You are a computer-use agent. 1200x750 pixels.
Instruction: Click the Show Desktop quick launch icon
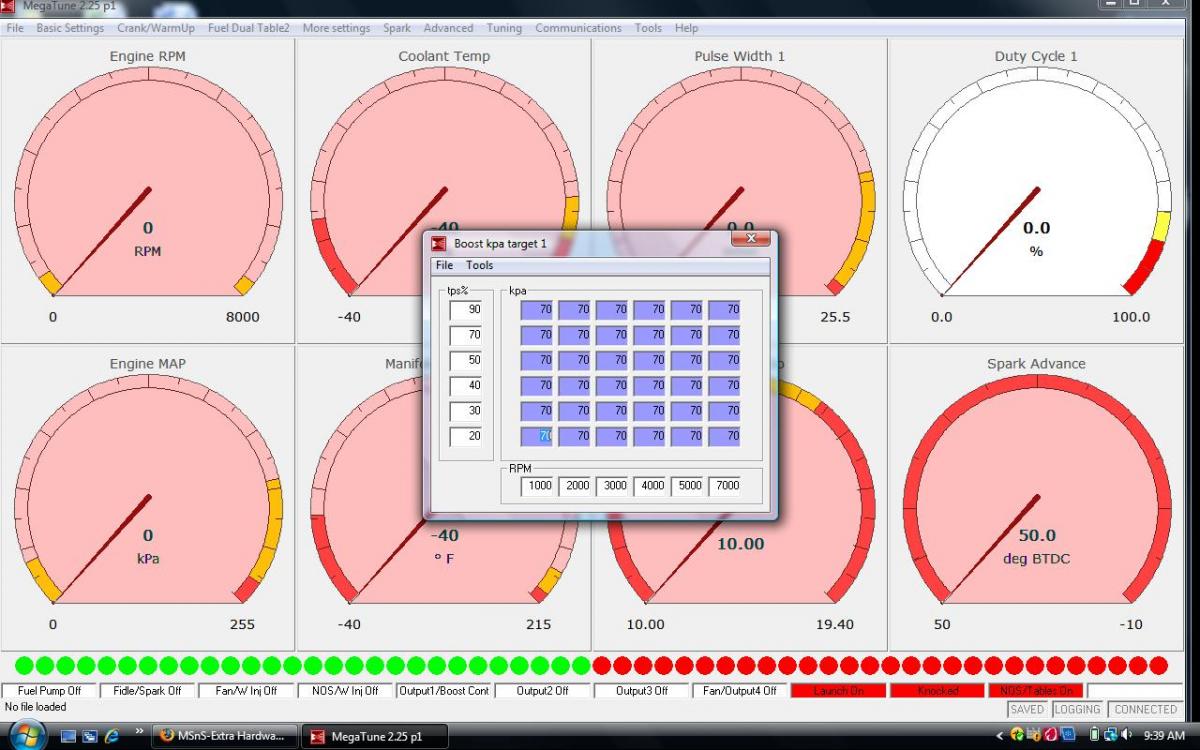[69, 736]
